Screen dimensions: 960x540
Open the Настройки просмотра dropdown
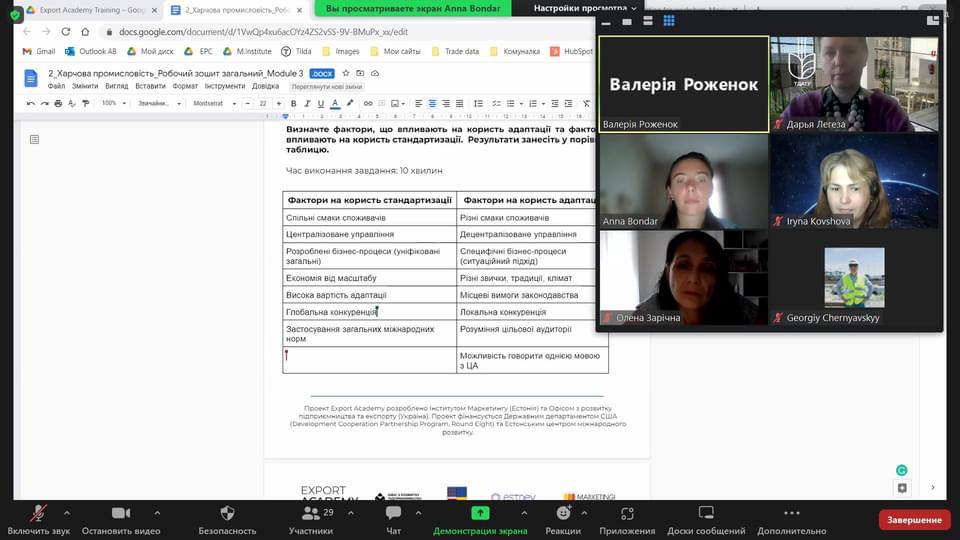point(585,8)
